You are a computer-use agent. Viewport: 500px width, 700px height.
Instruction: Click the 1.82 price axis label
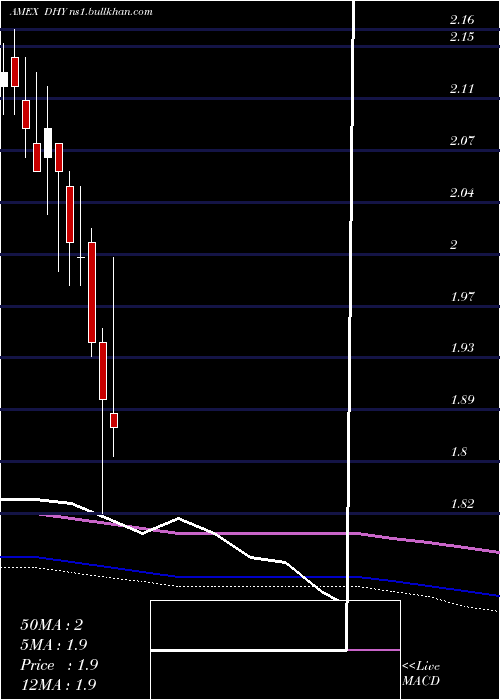(x=462, y=504)
